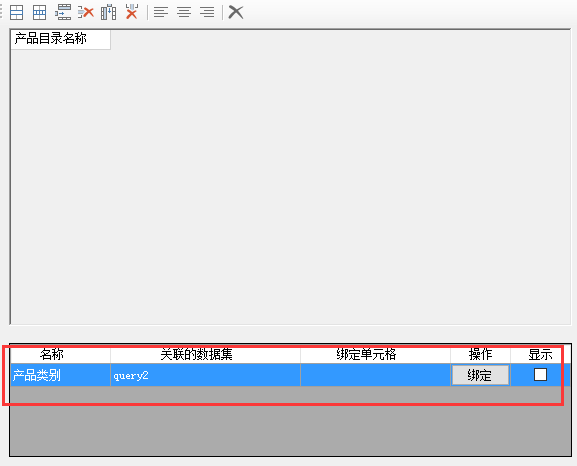
Task: Click the merge cells toolbar icon
Action: click(17, 13)
